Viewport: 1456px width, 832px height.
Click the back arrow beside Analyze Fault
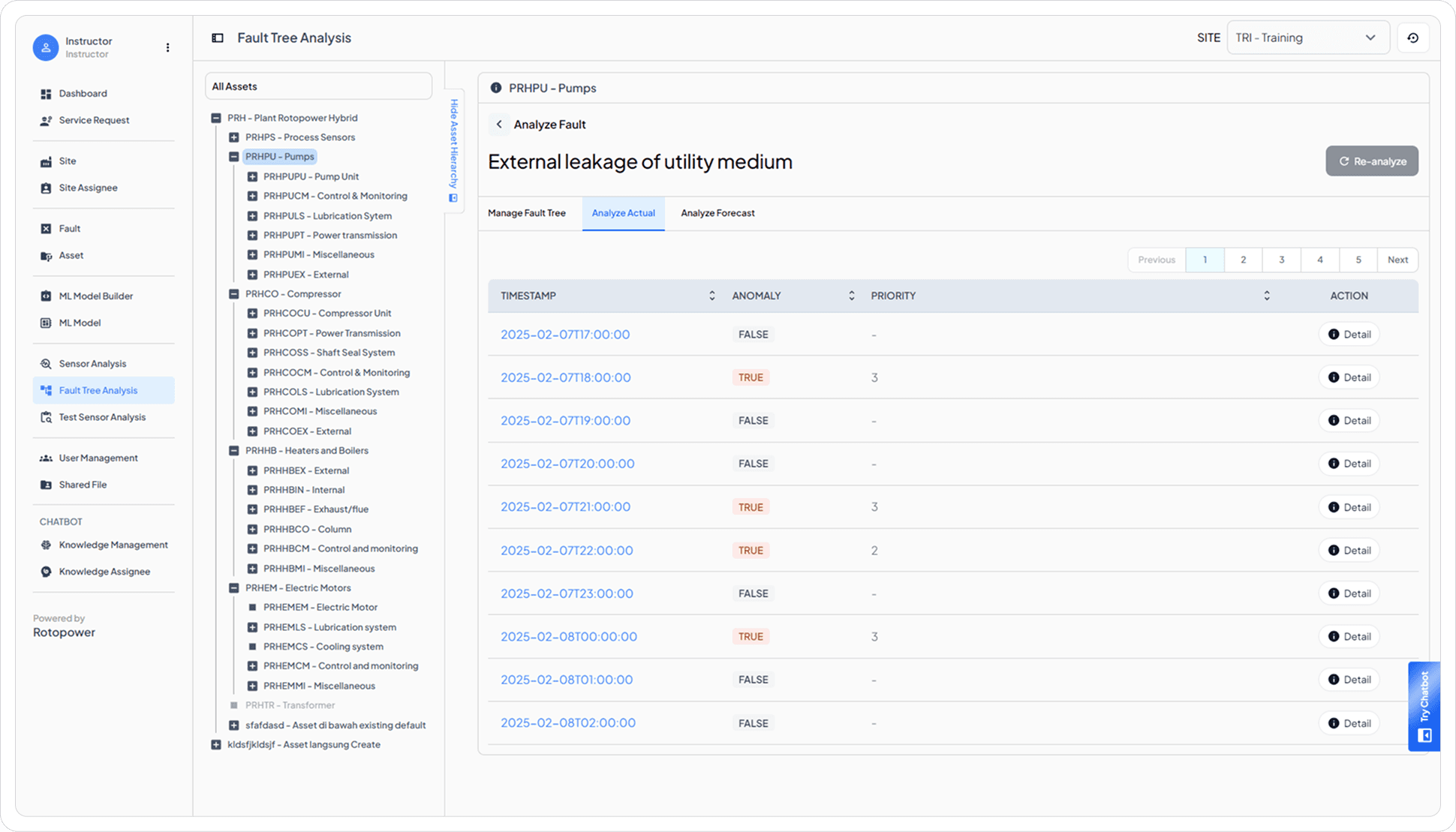499,125
